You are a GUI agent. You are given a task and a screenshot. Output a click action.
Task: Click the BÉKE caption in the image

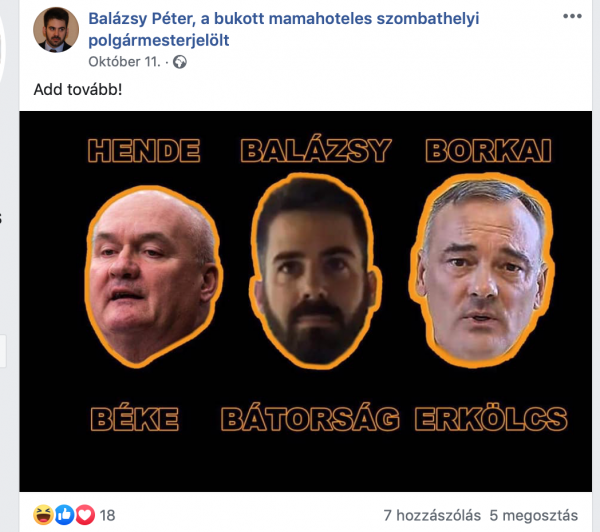135,419
